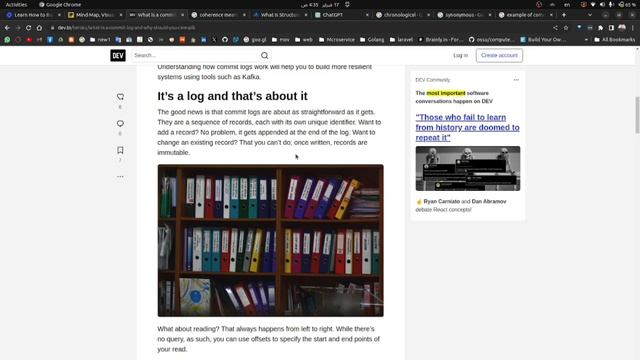Open the 'web' bookmarks folder
Viewport: 640px width, 360px height.
click(x=303, y=40)
